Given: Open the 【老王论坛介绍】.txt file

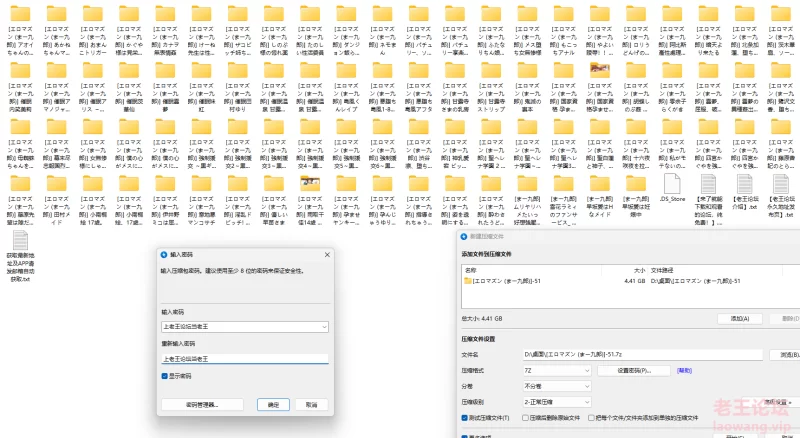Looking at the screenshot, I should [x=744, y=184].
